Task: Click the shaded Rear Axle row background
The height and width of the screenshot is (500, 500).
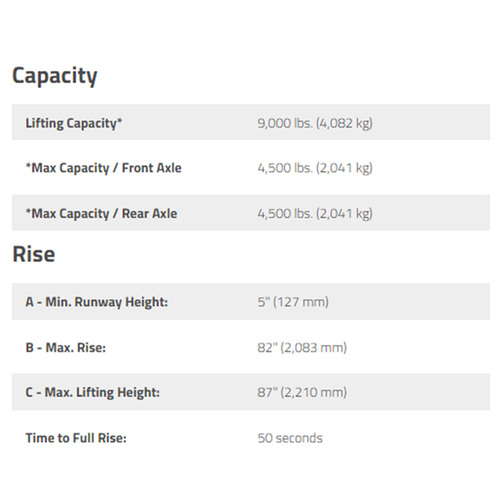Action: tap(251, 213)
